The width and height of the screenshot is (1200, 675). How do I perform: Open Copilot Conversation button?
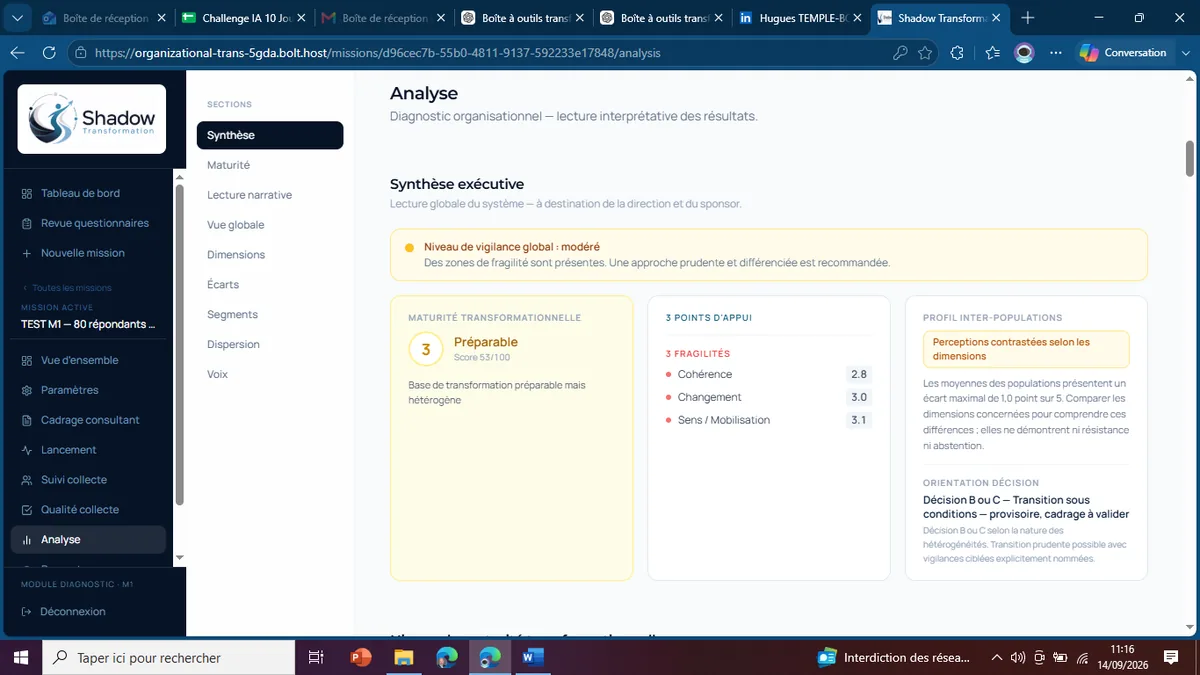point(1124,53)
